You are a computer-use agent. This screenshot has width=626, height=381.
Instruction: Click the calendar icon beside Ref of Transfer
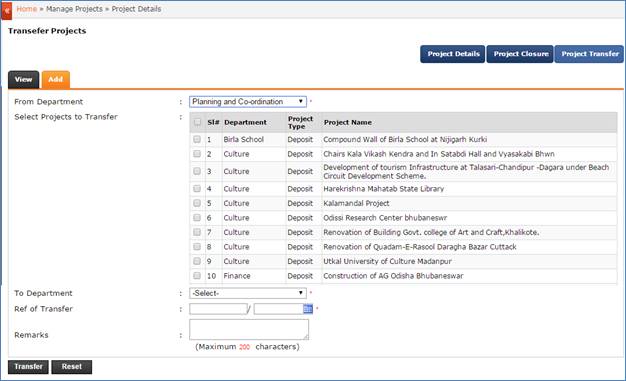coord(308,309)
